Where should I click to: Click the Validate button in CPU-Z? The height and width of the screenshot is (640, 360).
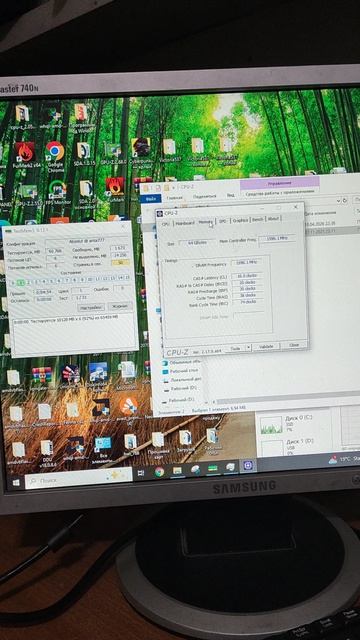pyautogui.click(x=265, y=347)
